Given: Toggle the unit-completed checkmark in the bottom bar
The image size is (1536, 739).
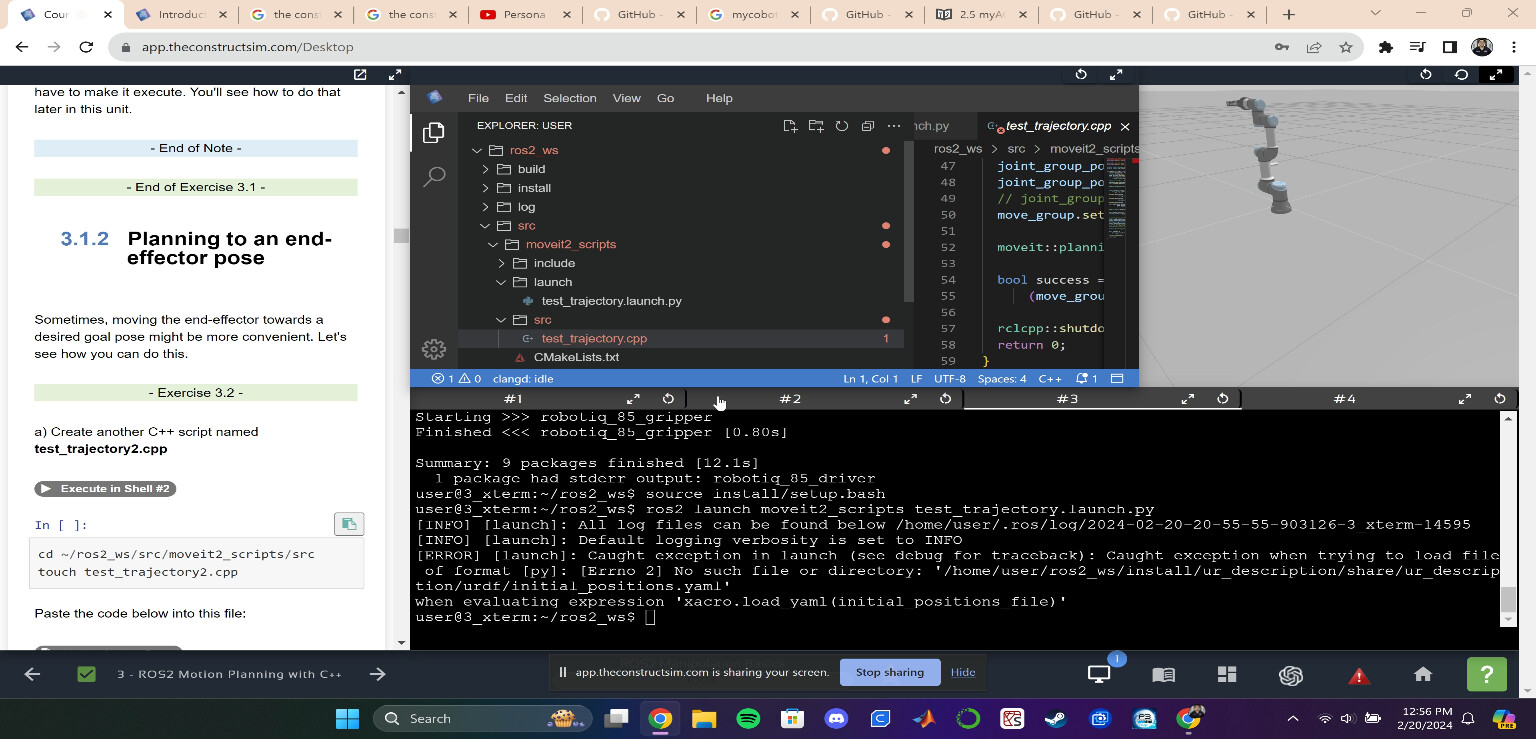Looking at the screenshot, I should click(86, 674).
